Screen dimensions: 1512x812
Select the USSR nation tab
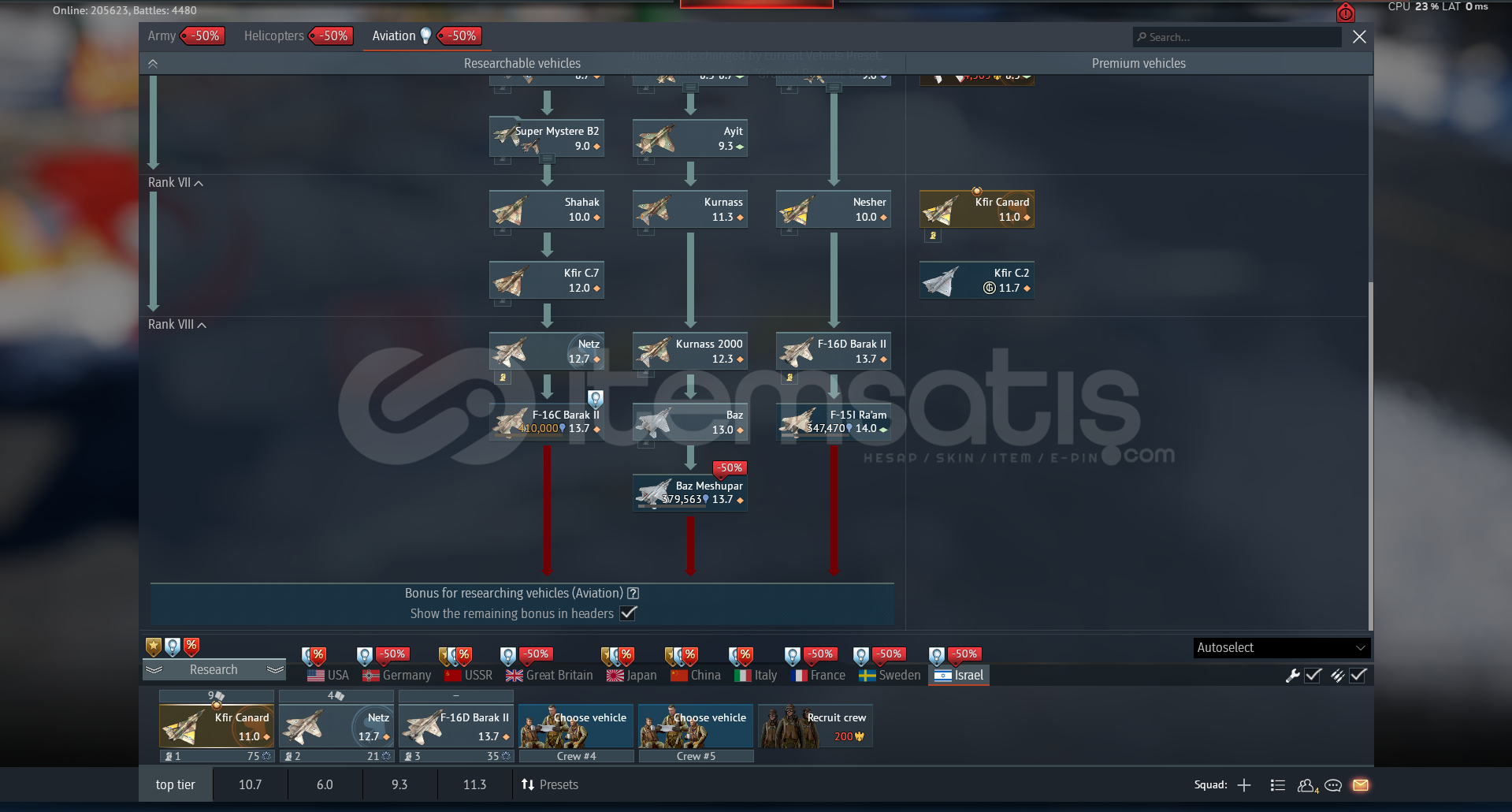click(x=468, y=676)
